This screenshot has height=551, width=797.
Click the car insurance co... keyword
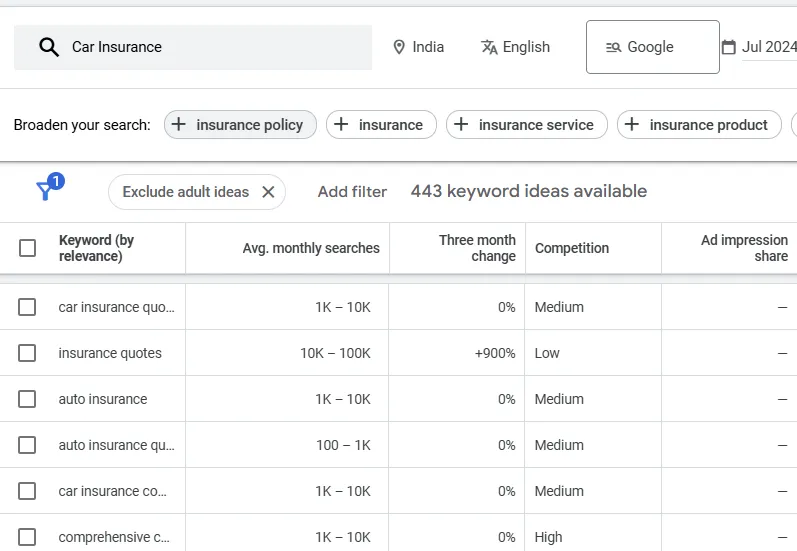pyautogui.click(x=112, y=491)
